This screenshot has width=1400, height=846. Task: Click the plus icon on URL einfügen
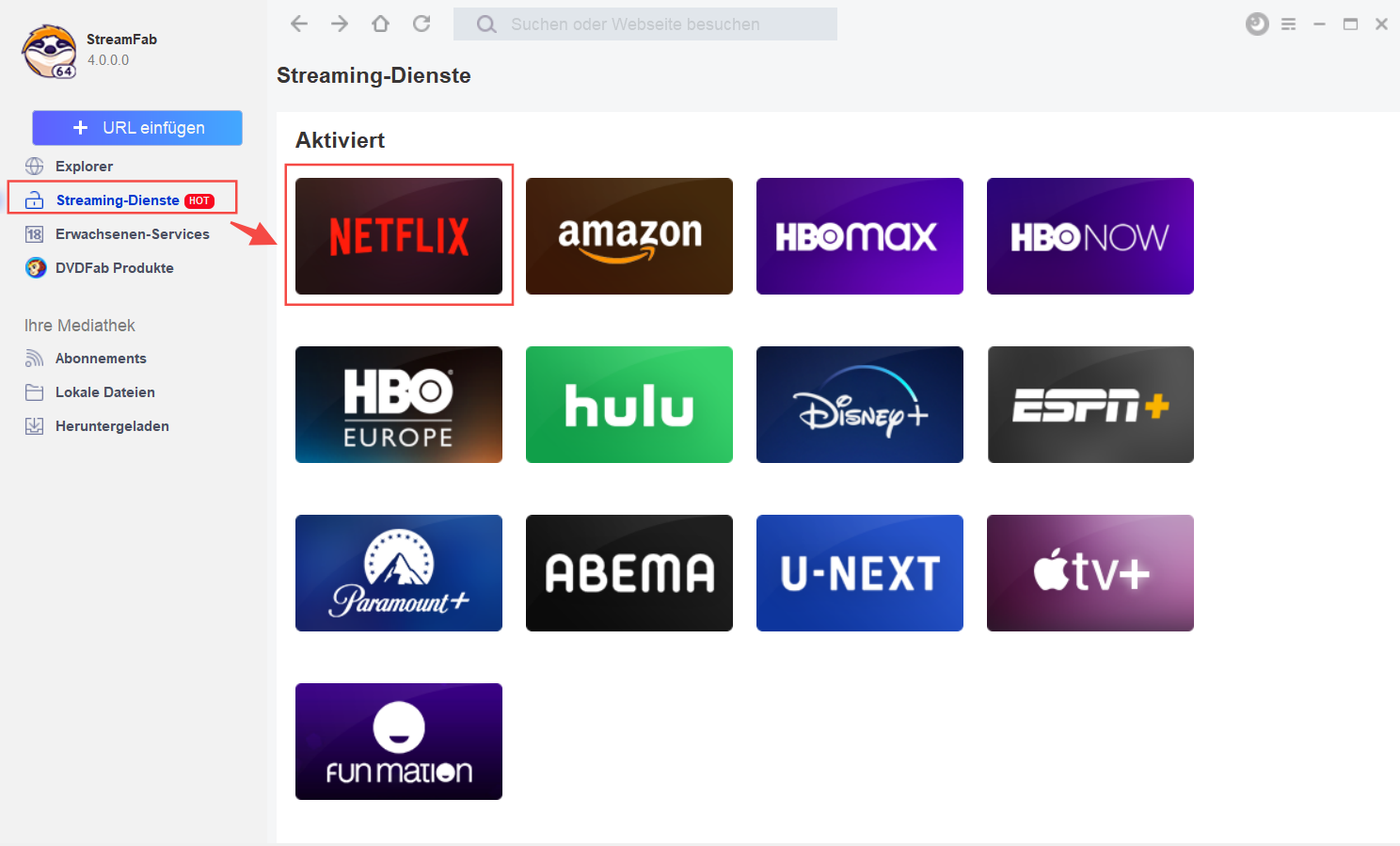coord(81,128)
